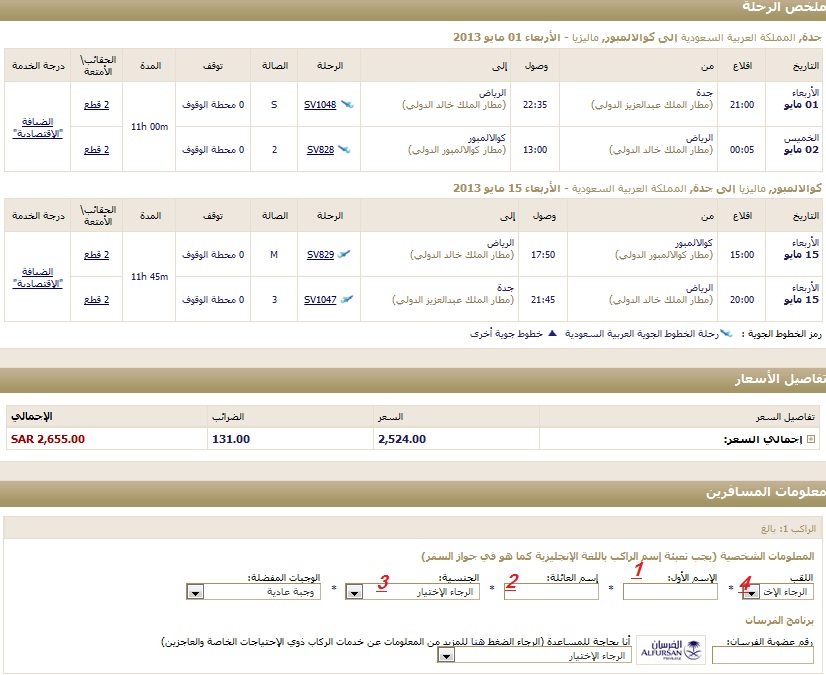Open flight SV829 details link
This screenshot has width=826, height=675.
tap(320, 254)
